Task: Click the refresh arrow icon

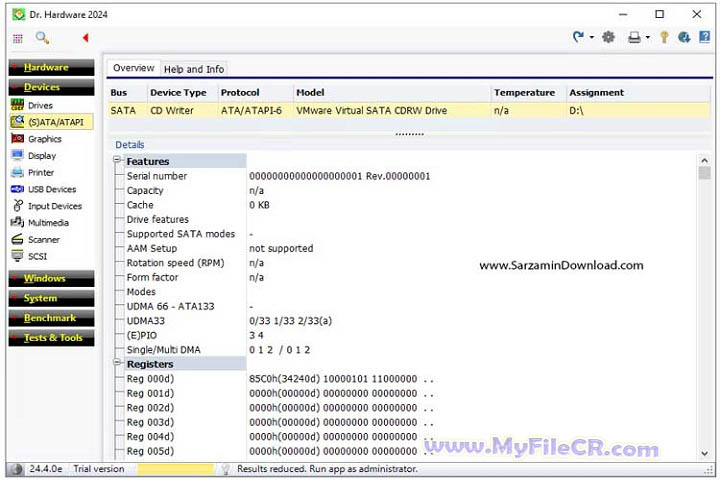Action: click(578, 37)
